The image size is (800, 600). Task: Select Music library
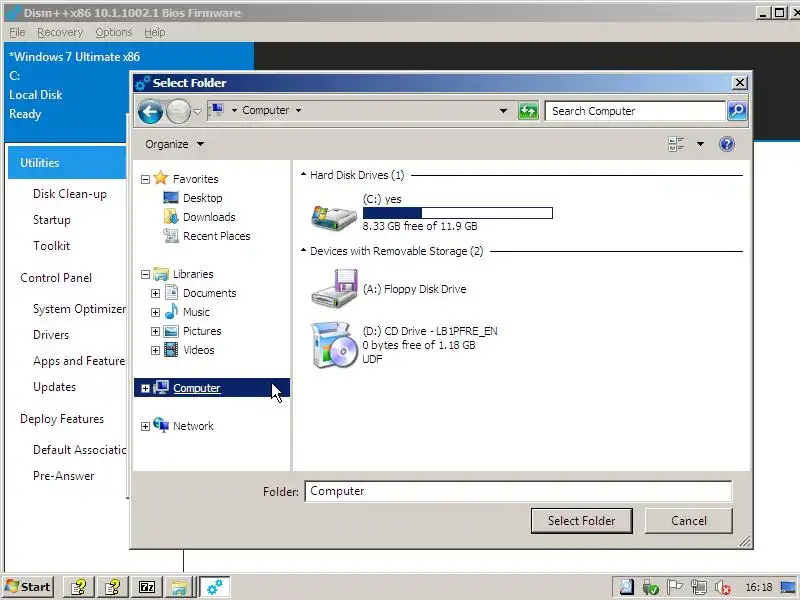pyautogui.click(x=196, y=312)
